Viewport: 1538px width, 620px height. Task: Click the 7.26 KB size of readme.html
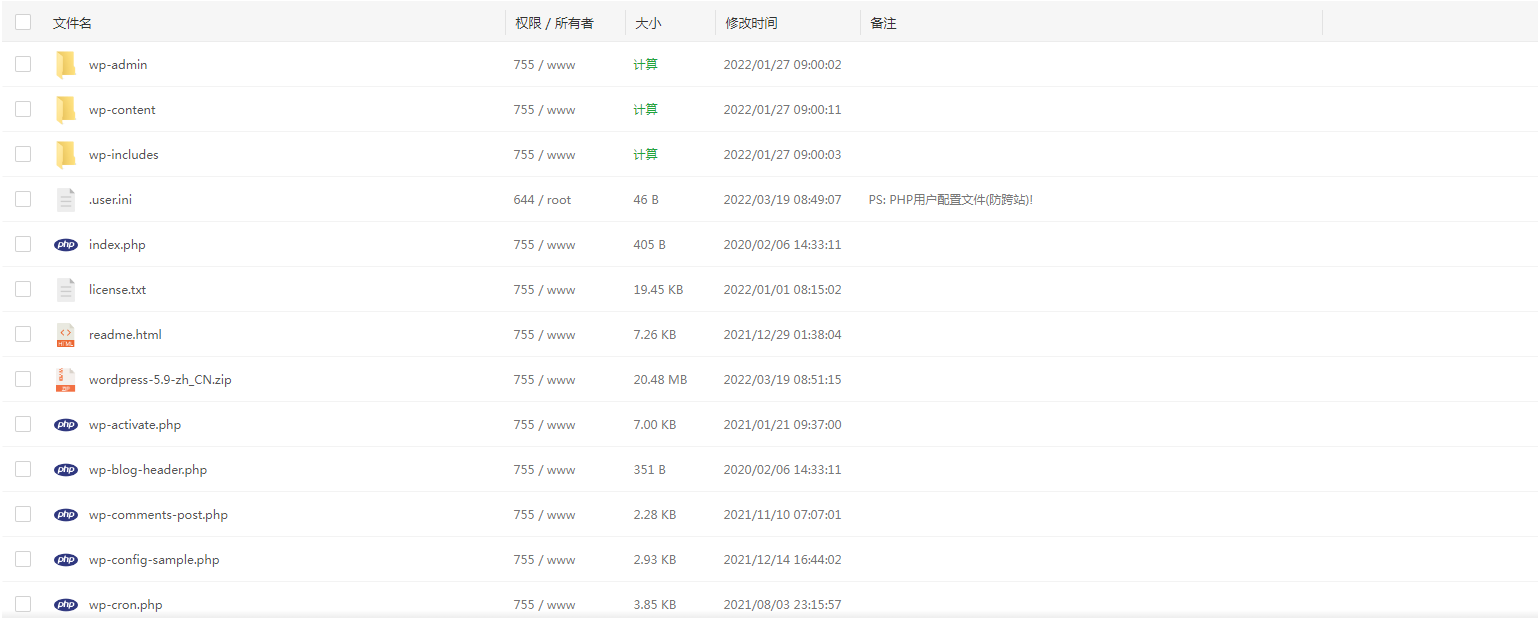coord(655,335)
